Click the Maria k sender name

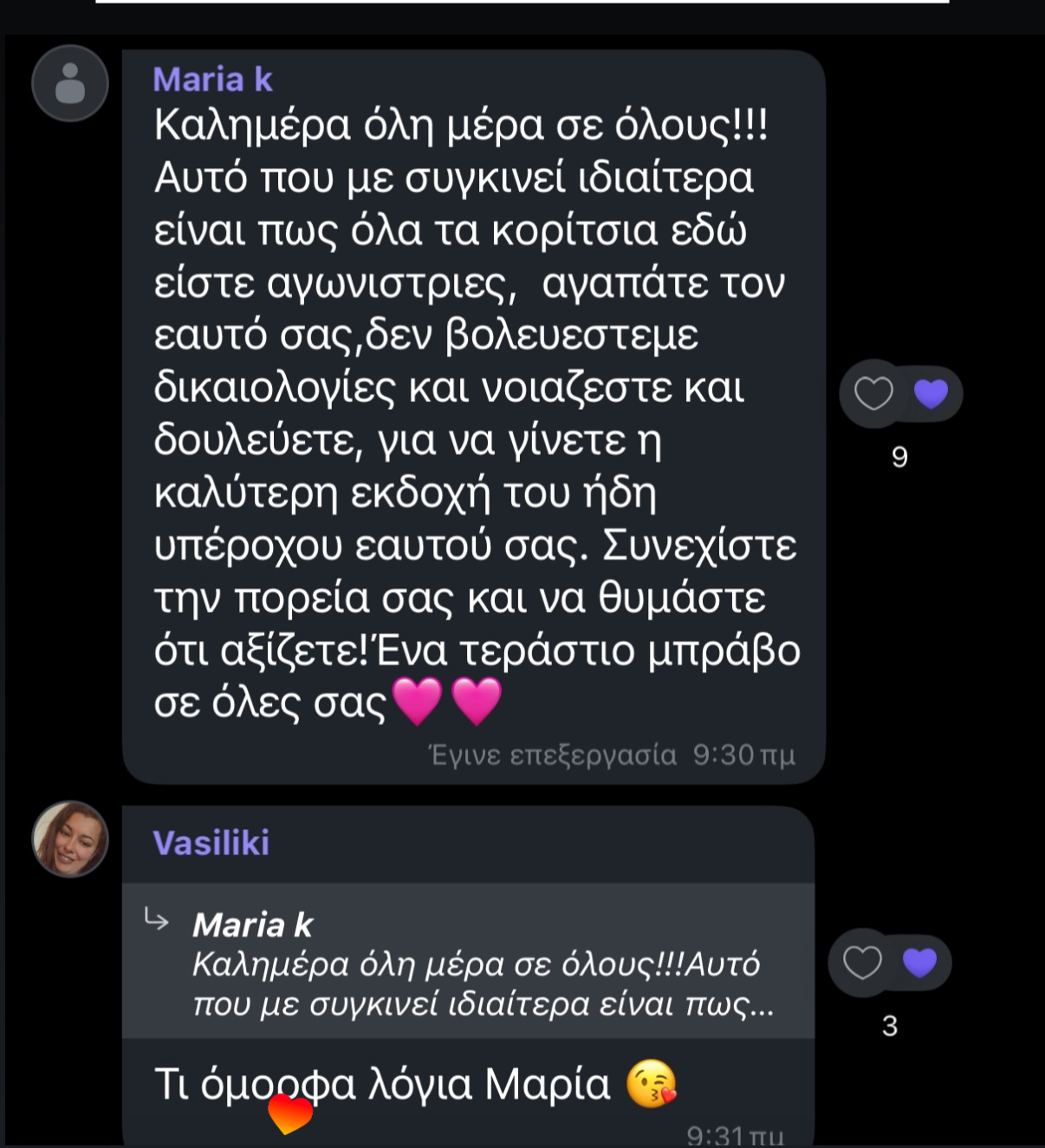[x=212, y=80]
